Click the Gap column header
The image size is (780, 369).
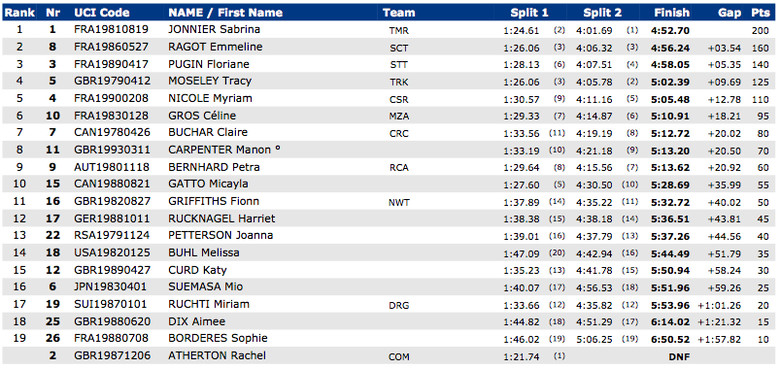click(x=729, y=12)
